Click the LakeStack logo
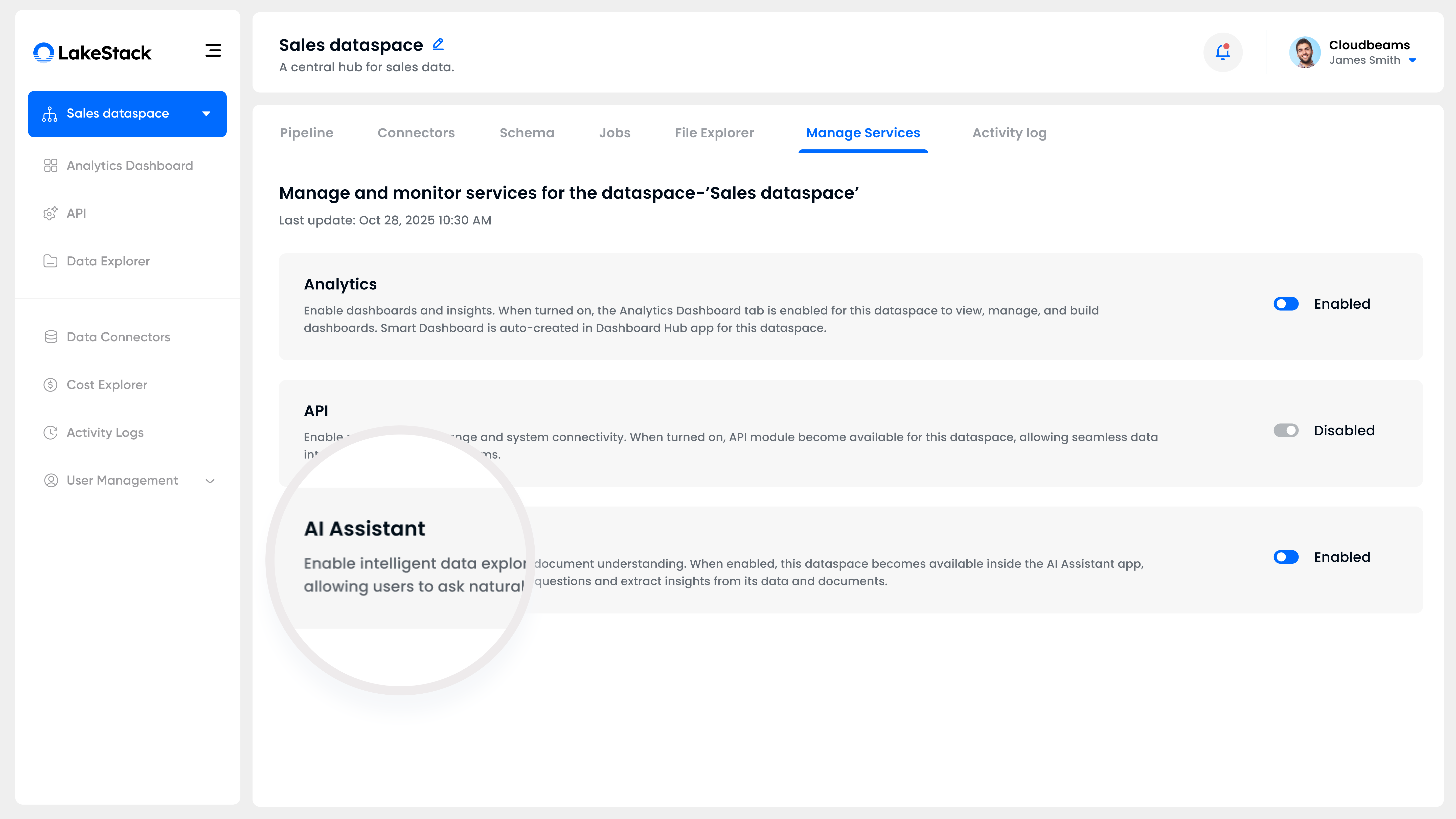This screenshot has height=819, width=1456. [92, 53]
